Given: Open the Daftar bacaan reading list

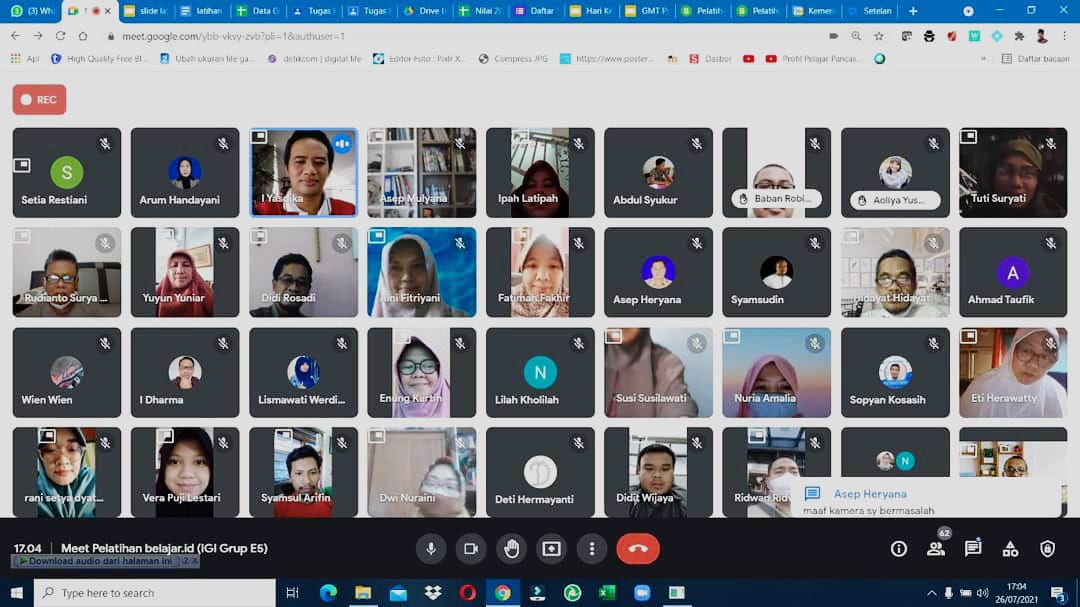Looking at the screenshot, I should 1035,59.
